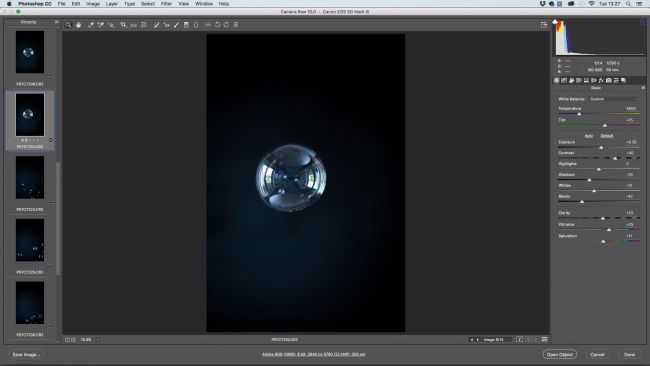Open the Effects (fx) panel icon
Viewport: 650px width, 366px height.
point(601,80)
